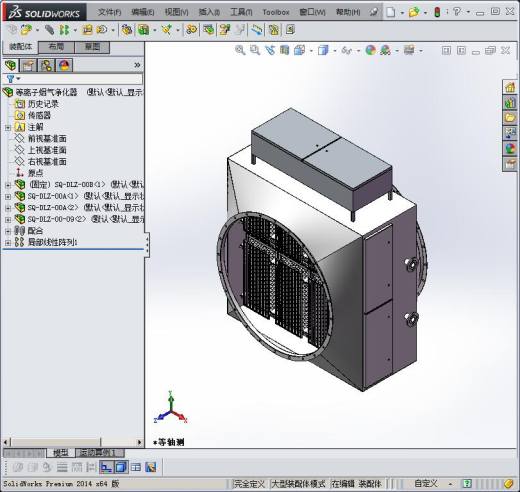The height and width of the screenshot is (492, 520).
Task: Switch to the 模型 Model tab
Action: pos(60,453)
